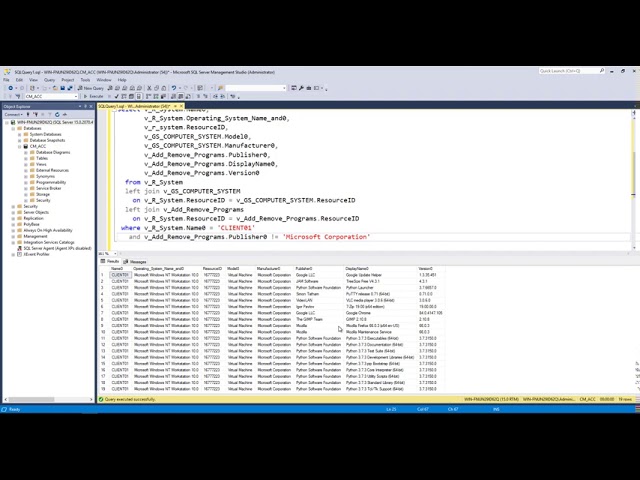Click the Database Engine Query icon after New Query

pos(110,88)
